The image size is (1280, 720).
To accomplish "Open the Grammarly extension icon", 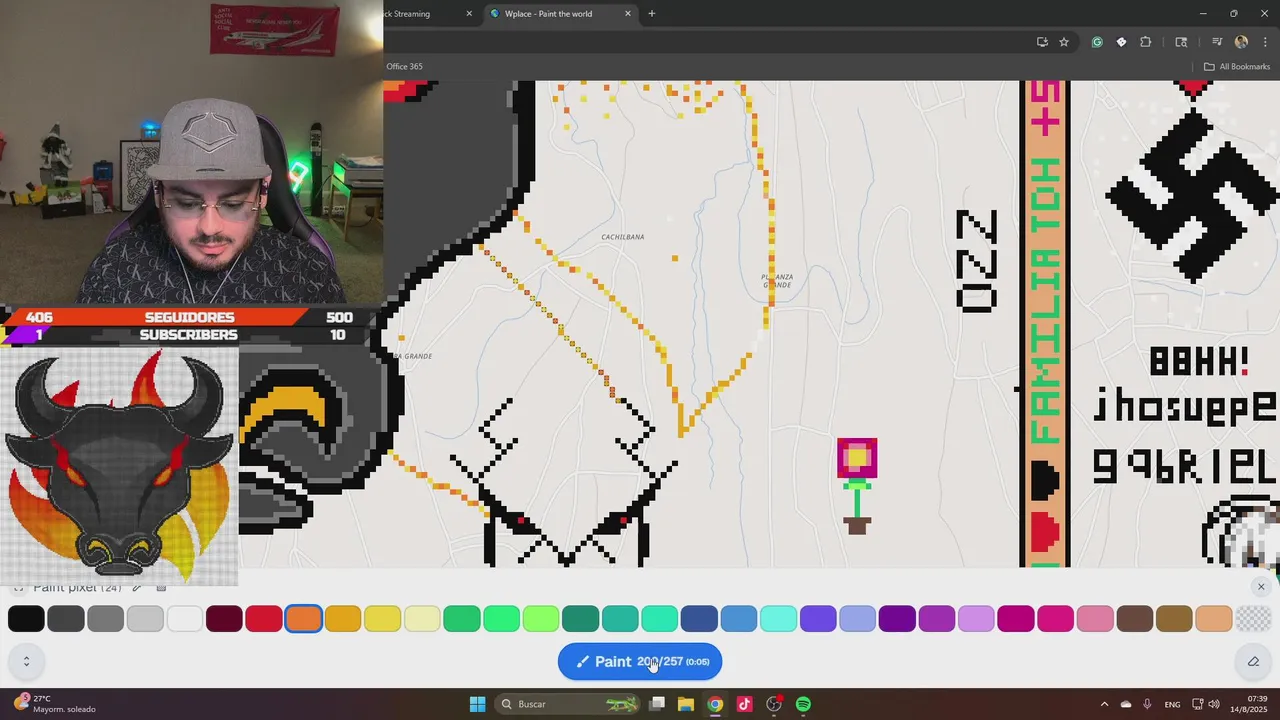I will pos(1097,42).
